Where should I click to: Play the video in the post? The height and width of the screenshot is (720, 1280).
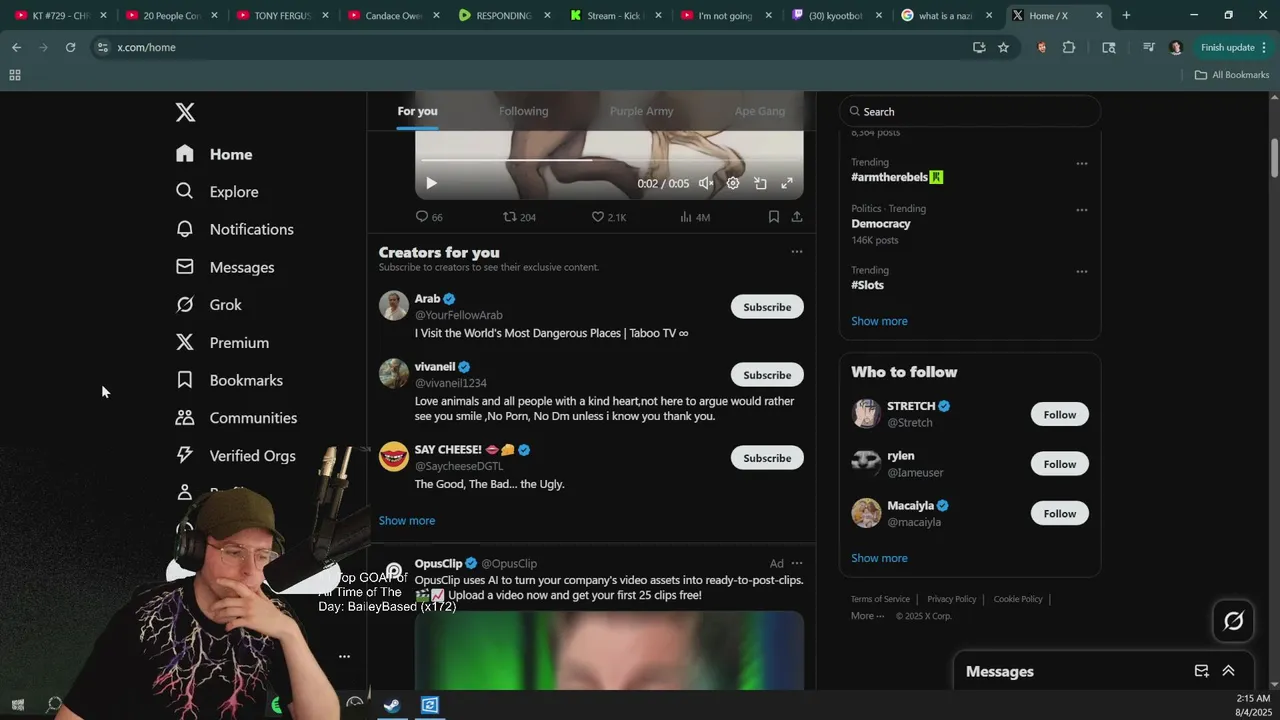[431, 183]
